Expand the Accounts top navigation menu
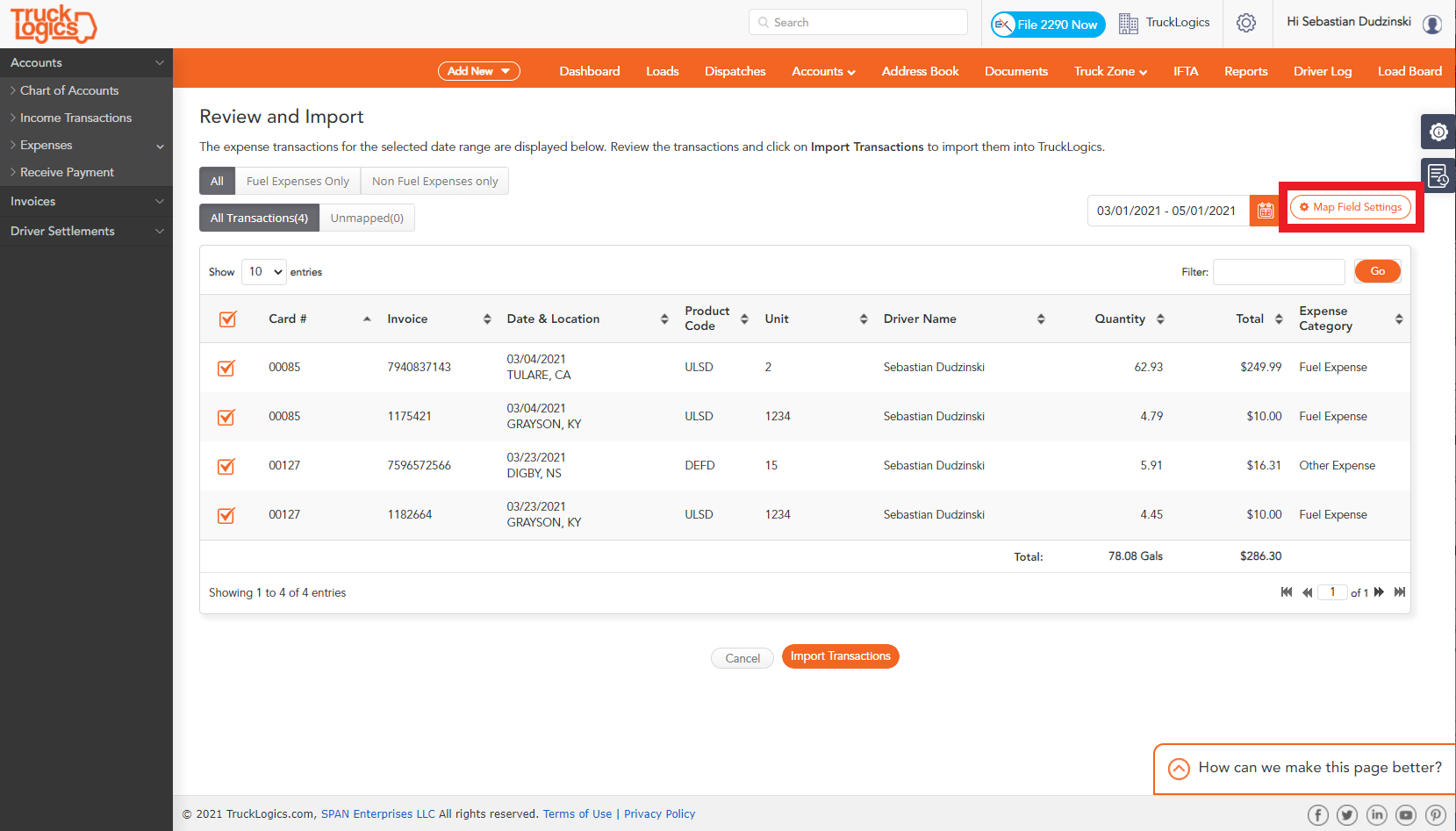The image size is (1456, 831). tap(823, 71)
